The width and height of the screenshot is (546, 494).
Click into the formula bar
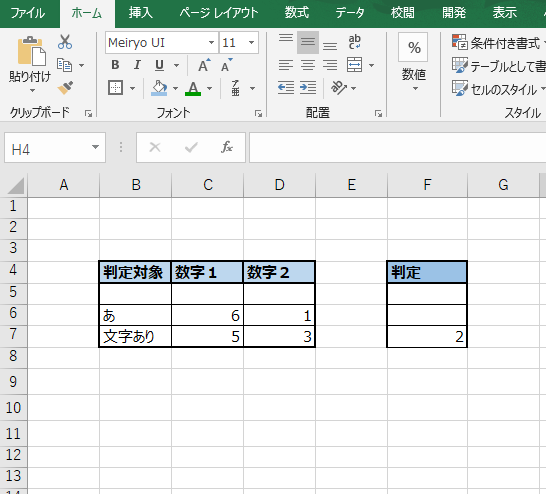tap(397, 147)
